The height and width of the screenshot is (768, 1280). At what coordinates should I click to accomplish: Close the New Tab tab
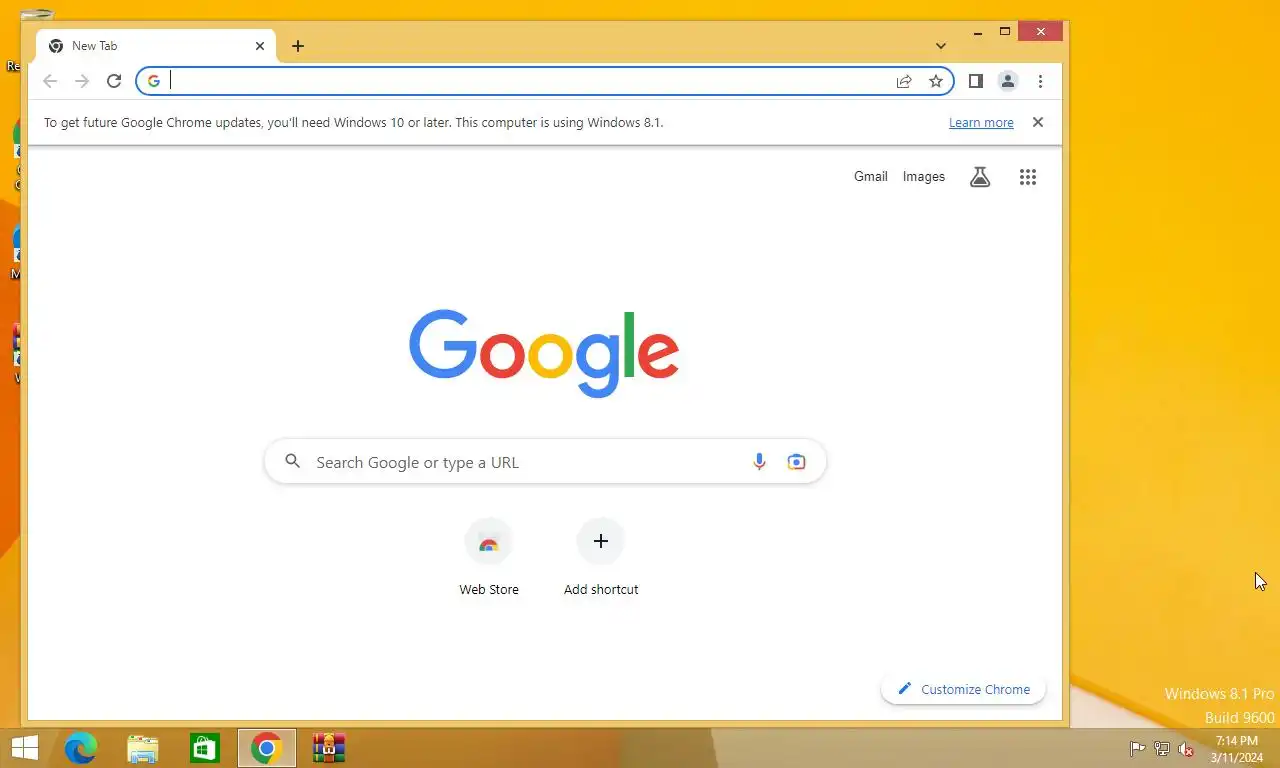260,46
